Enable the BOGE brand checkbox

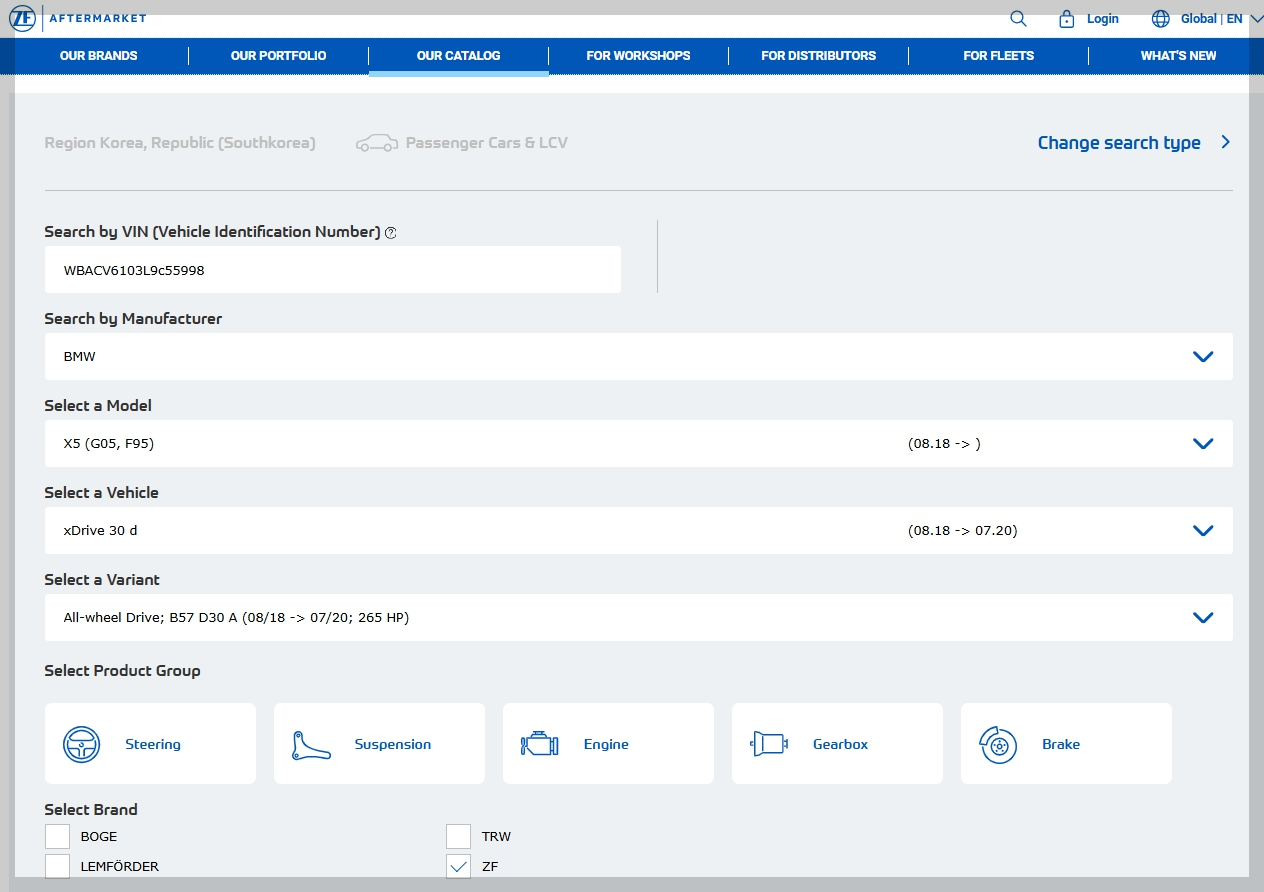pyautogui.click(x=57, y=836)
